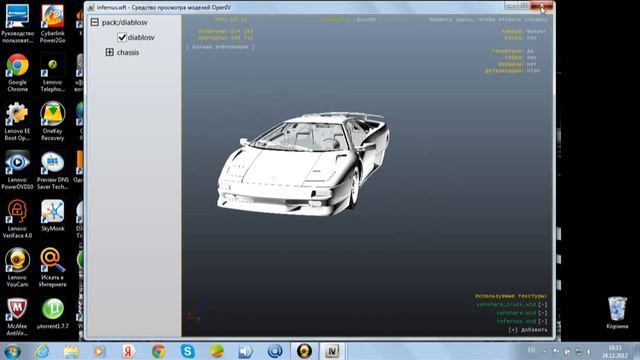Switch to the BoundS view mode

click(366, 19)
